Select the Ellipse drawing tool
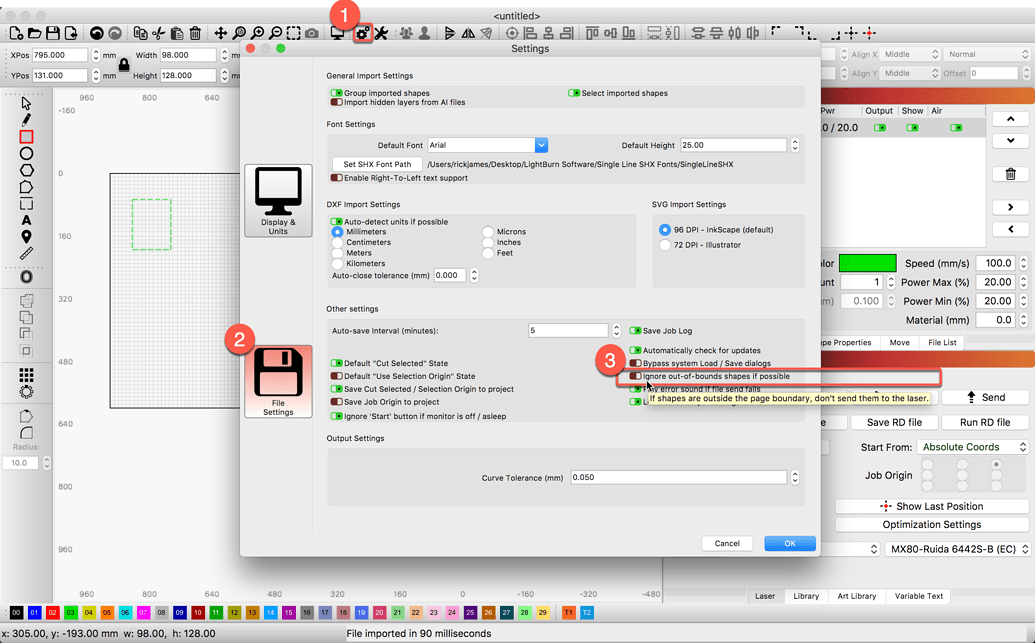This screenshot has height=643, width=1035. coord(26,153)
